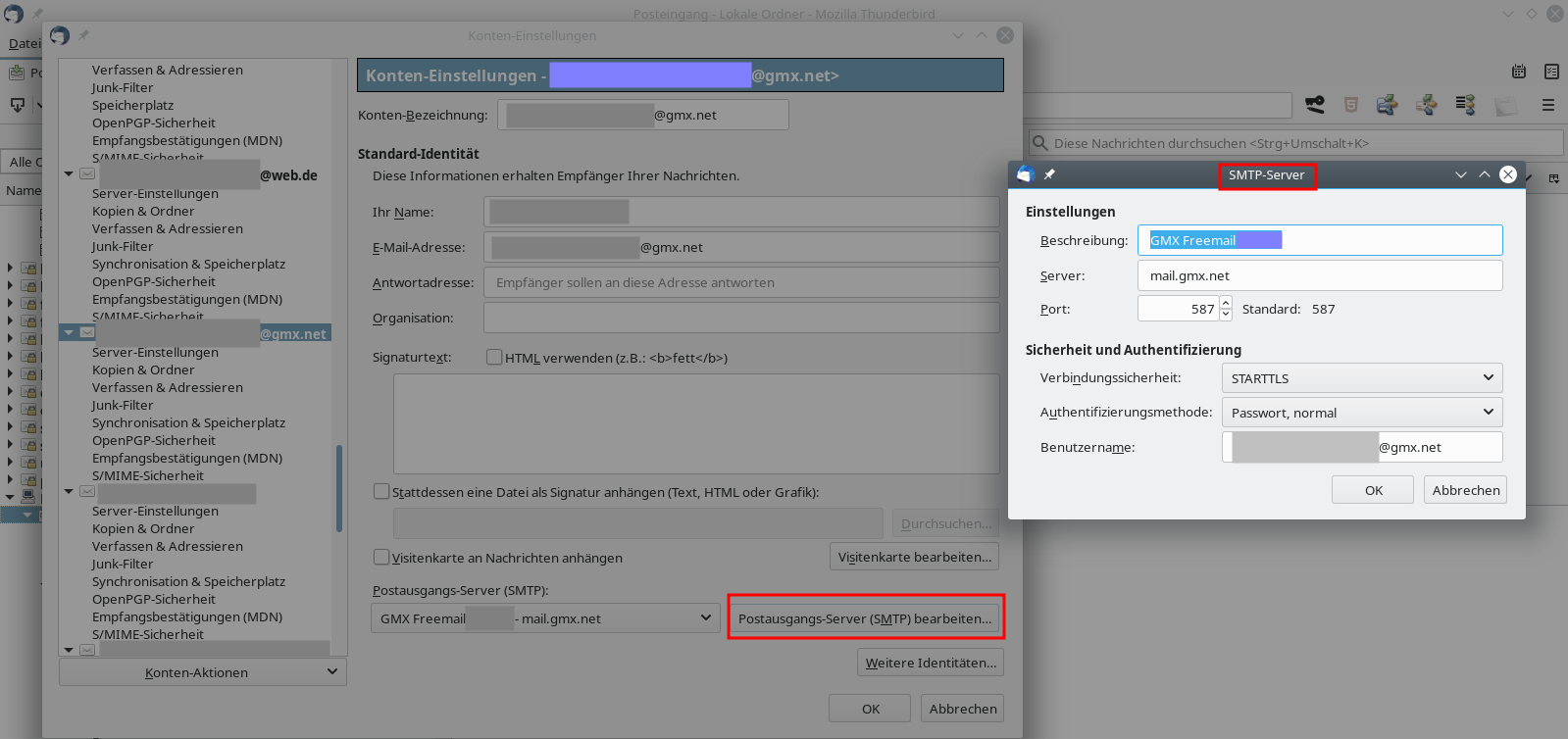Screen dimensions: 1568x739
Task: Click the get-messages download icon in the main window
Action: point(18,105)
